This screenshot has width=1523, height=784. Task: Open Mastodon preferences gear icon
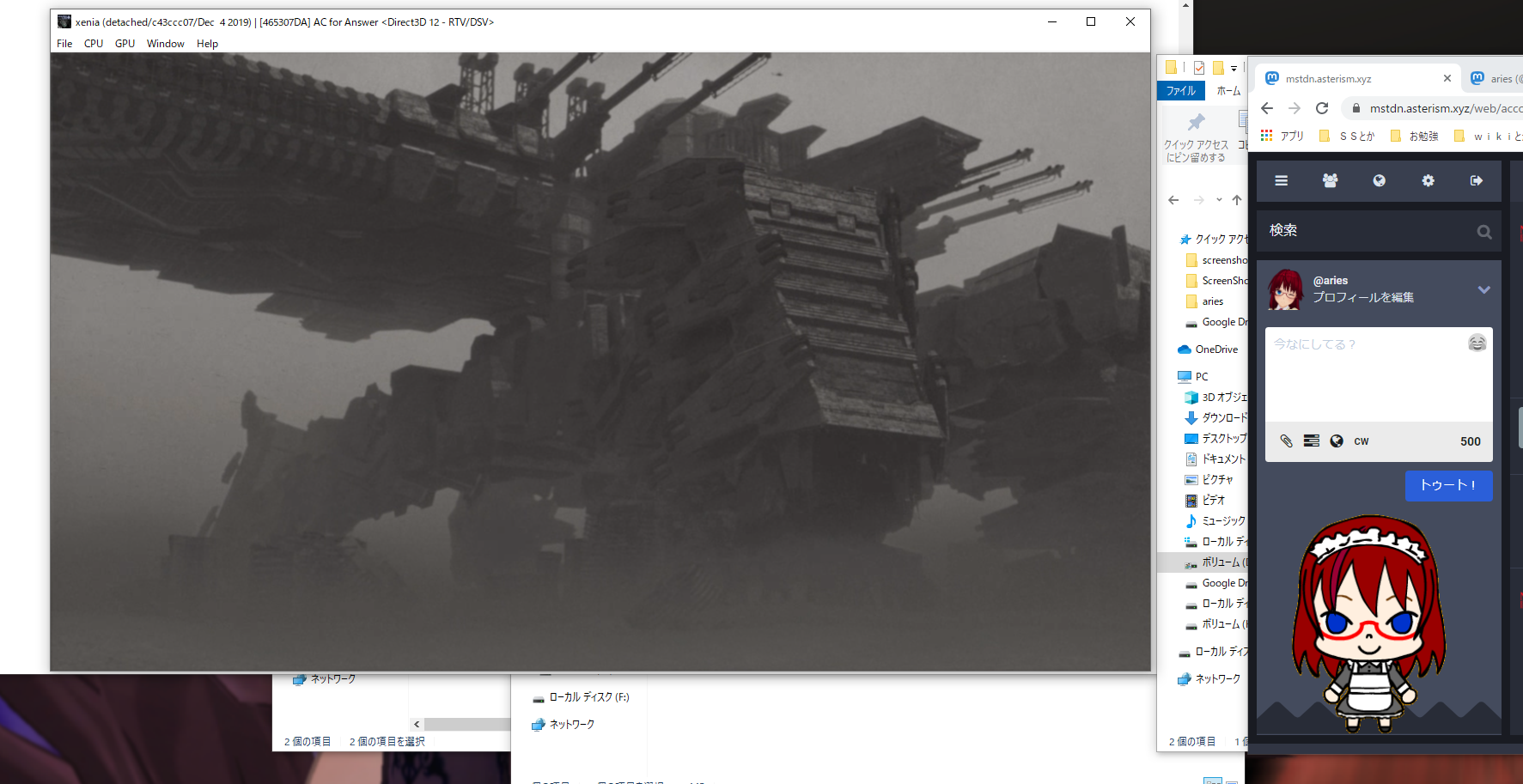pos(1428,180)
